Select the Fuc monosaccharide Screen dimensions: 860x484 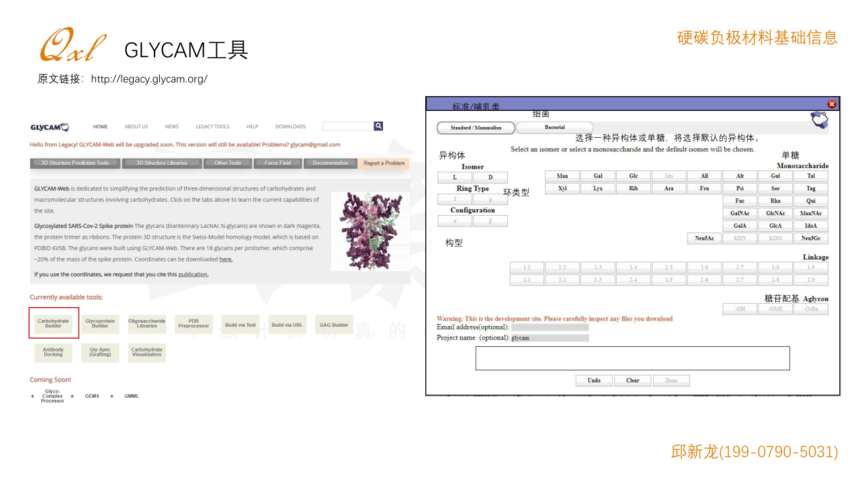(x=740, y=201)
